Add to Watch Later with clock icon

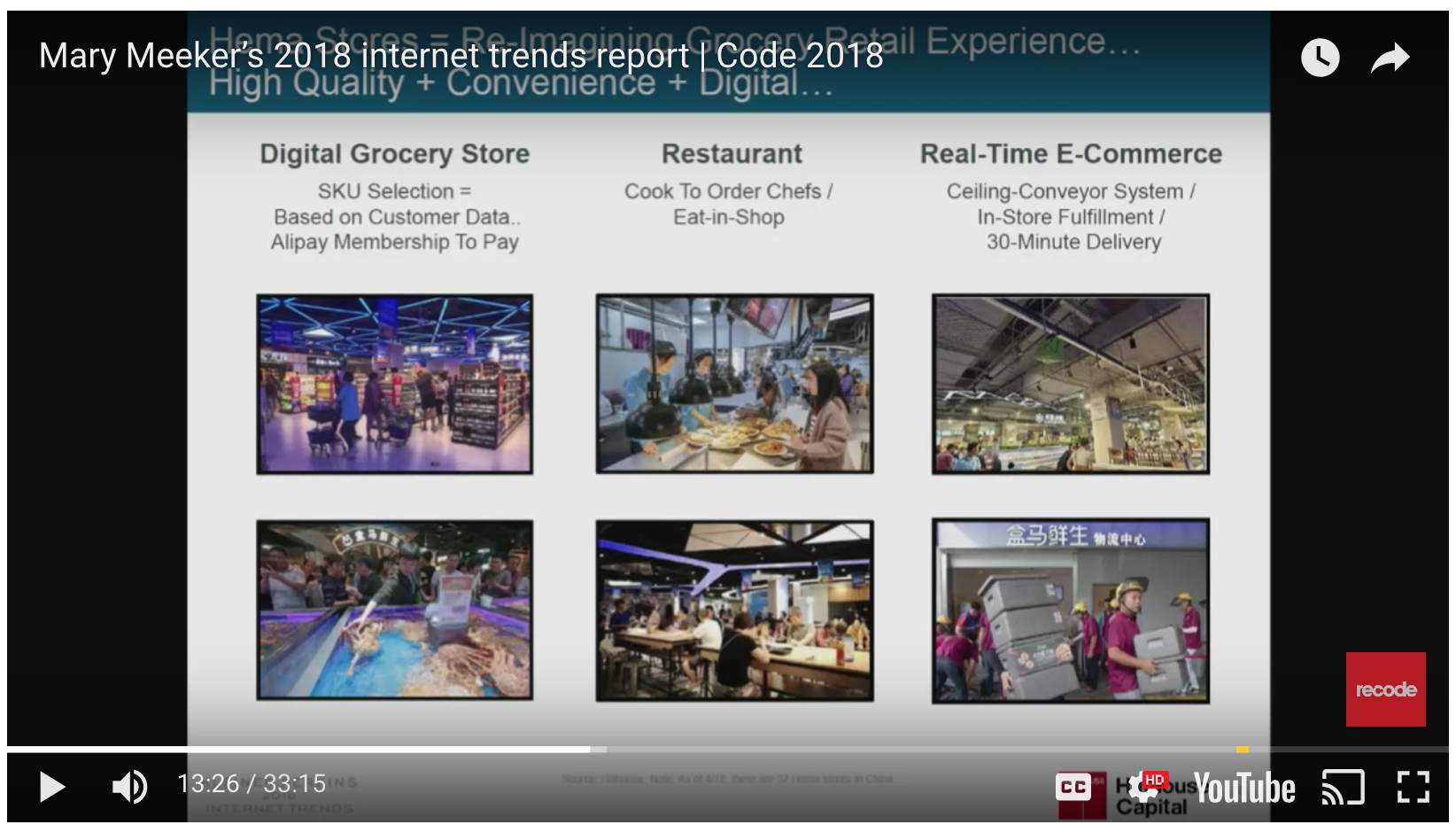point(1320,58)
